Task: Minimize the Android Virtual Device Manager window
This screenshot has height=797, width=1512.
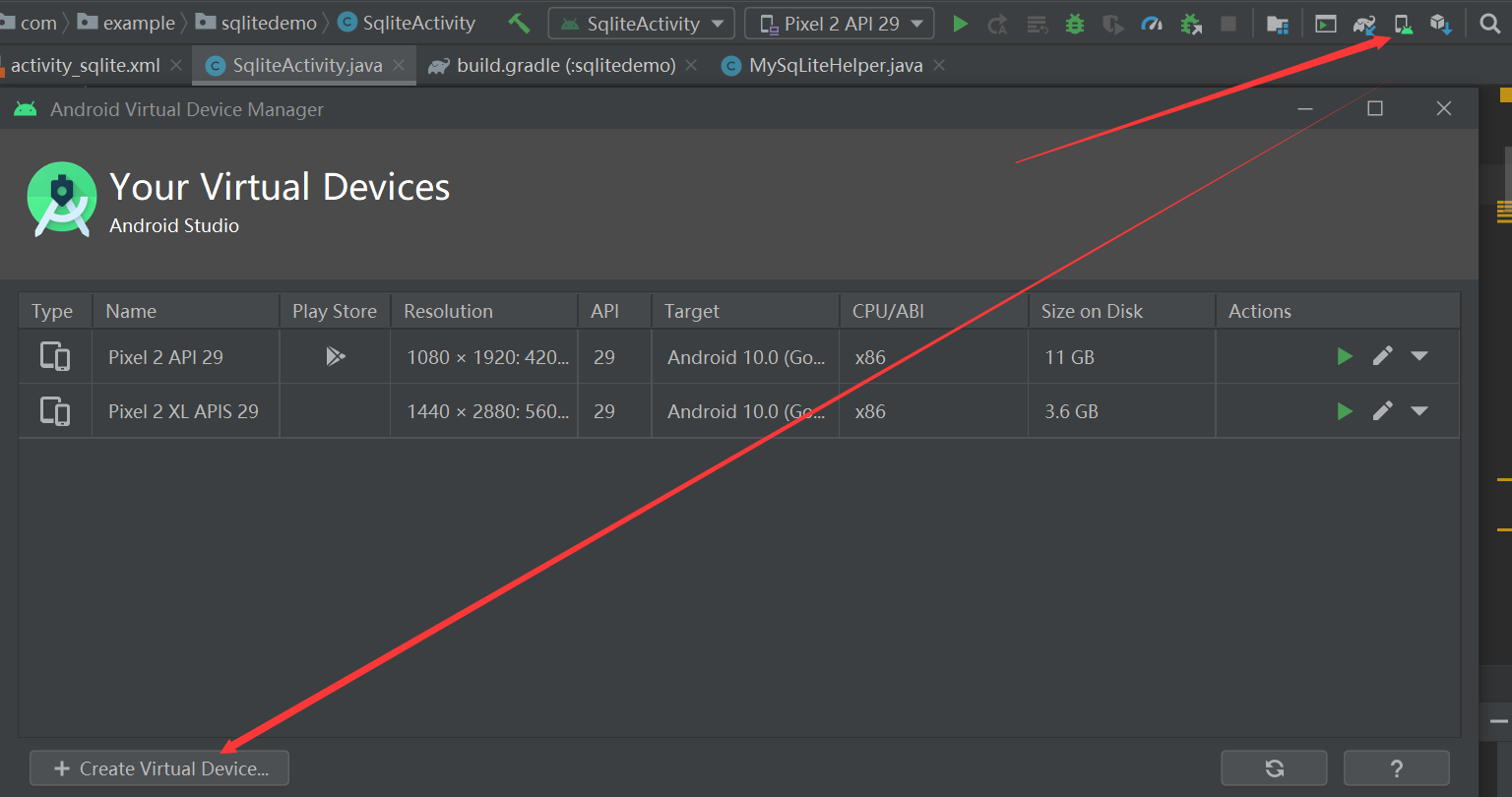Action: (1305, 108)
